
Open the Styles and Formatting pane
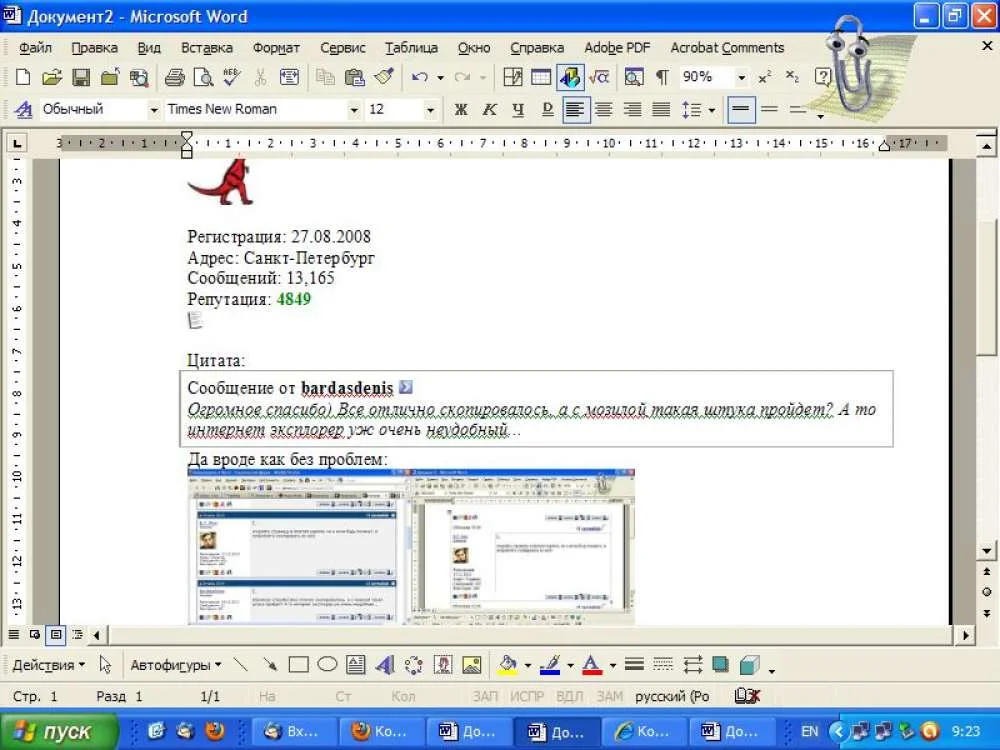pos(24,109)
